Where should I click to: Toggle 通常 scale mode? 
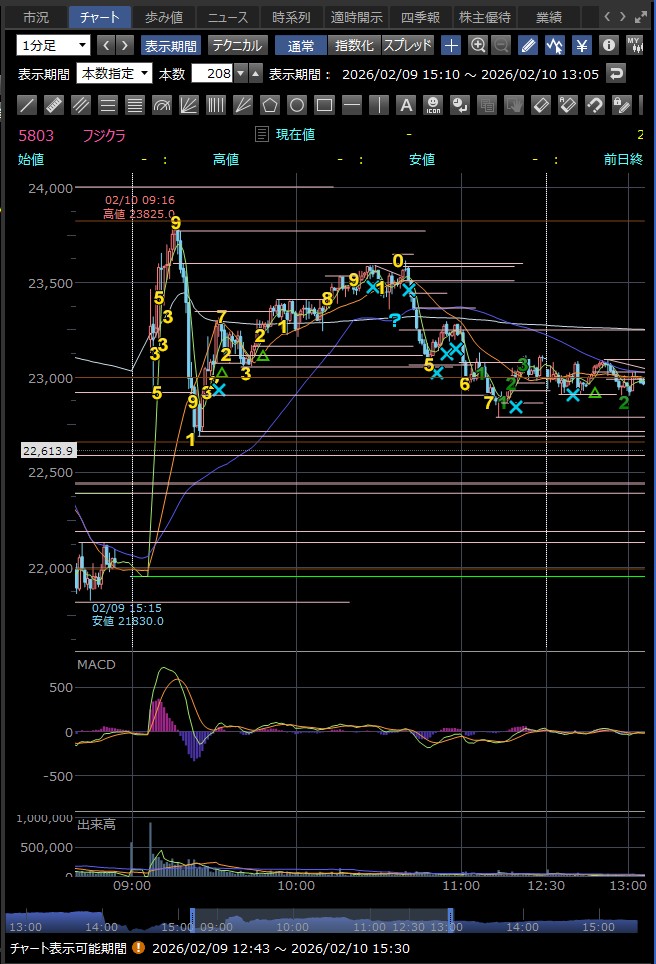pos(300,45)
